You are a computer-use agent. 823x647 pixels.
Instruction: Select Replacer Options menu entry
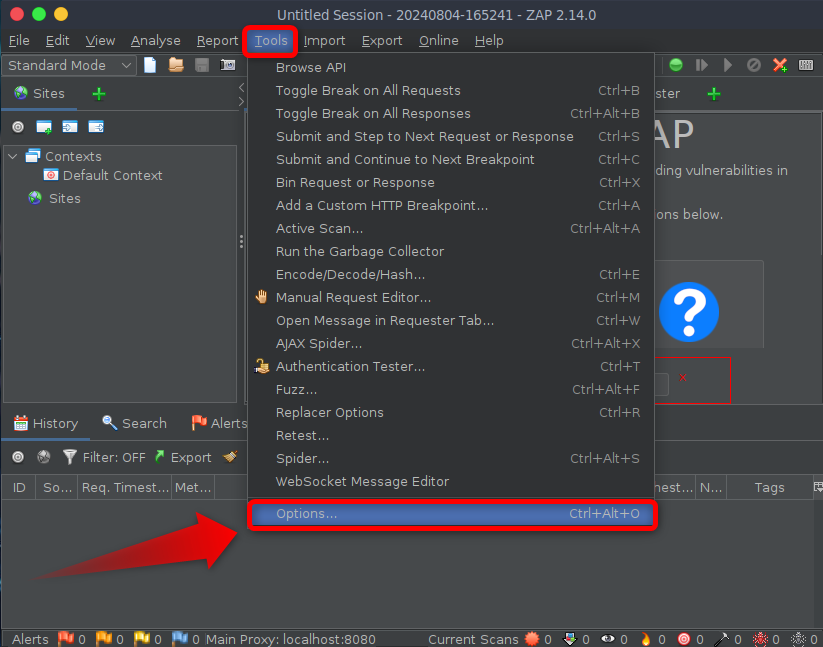451,412
